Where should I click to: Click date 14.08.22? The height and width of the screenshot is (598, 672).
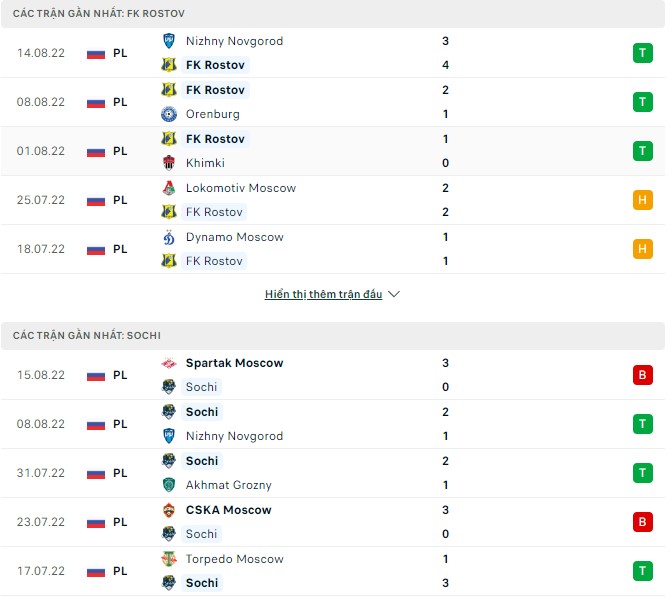pyautogui.click(x=41, y=53)
